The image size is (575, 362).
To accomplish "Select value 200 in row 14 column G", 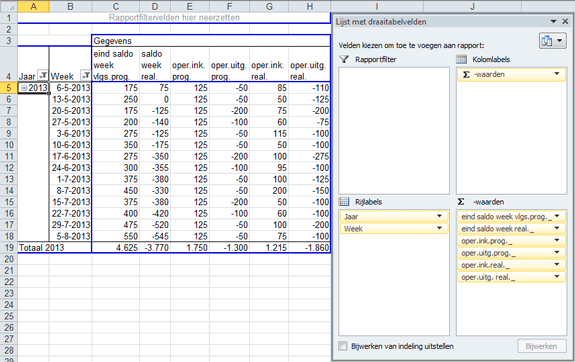I will tap(269, 190).
